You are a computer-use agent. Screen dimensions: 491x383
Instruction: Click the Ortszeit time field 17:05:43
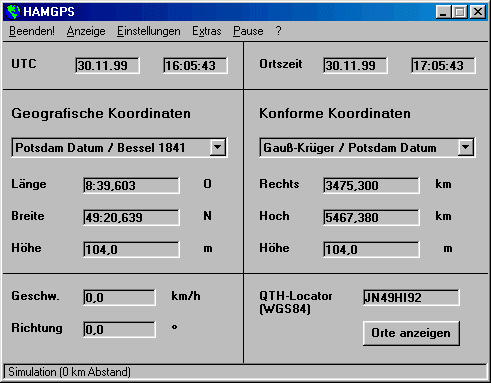(443, 65)
